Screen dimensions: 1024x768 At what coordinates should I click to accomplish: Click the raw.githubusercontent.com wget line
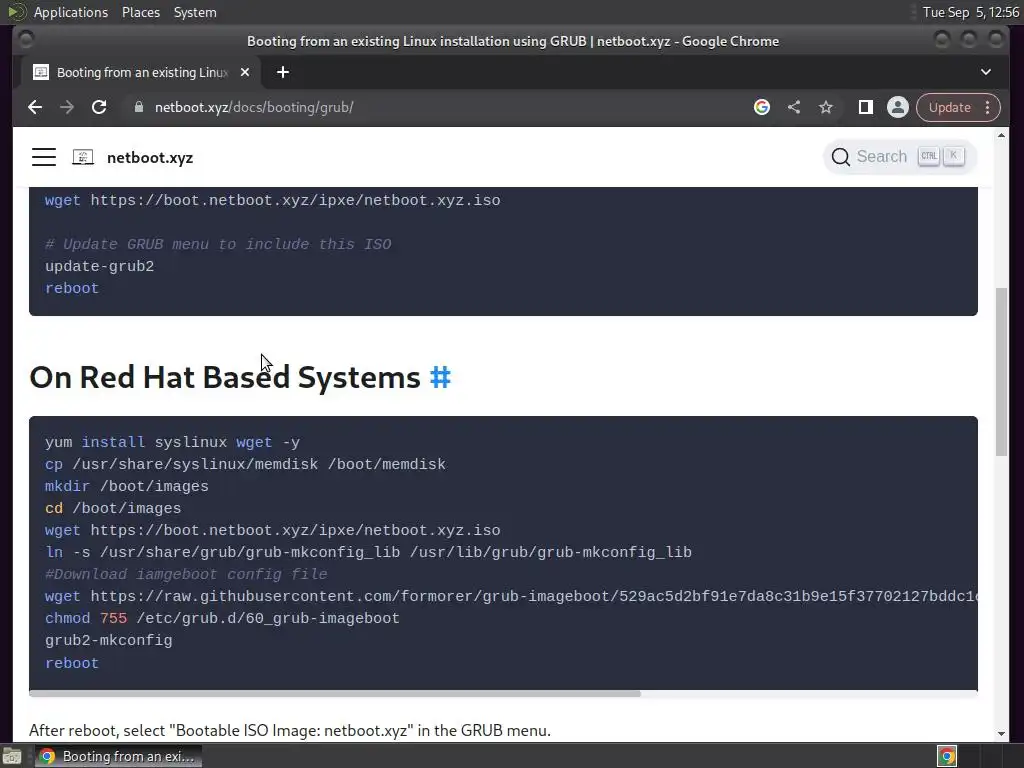511,596
